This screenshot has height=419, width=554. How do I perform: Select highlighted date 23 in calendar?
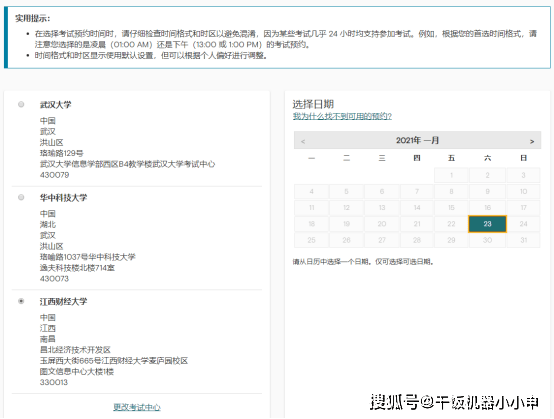487,224
